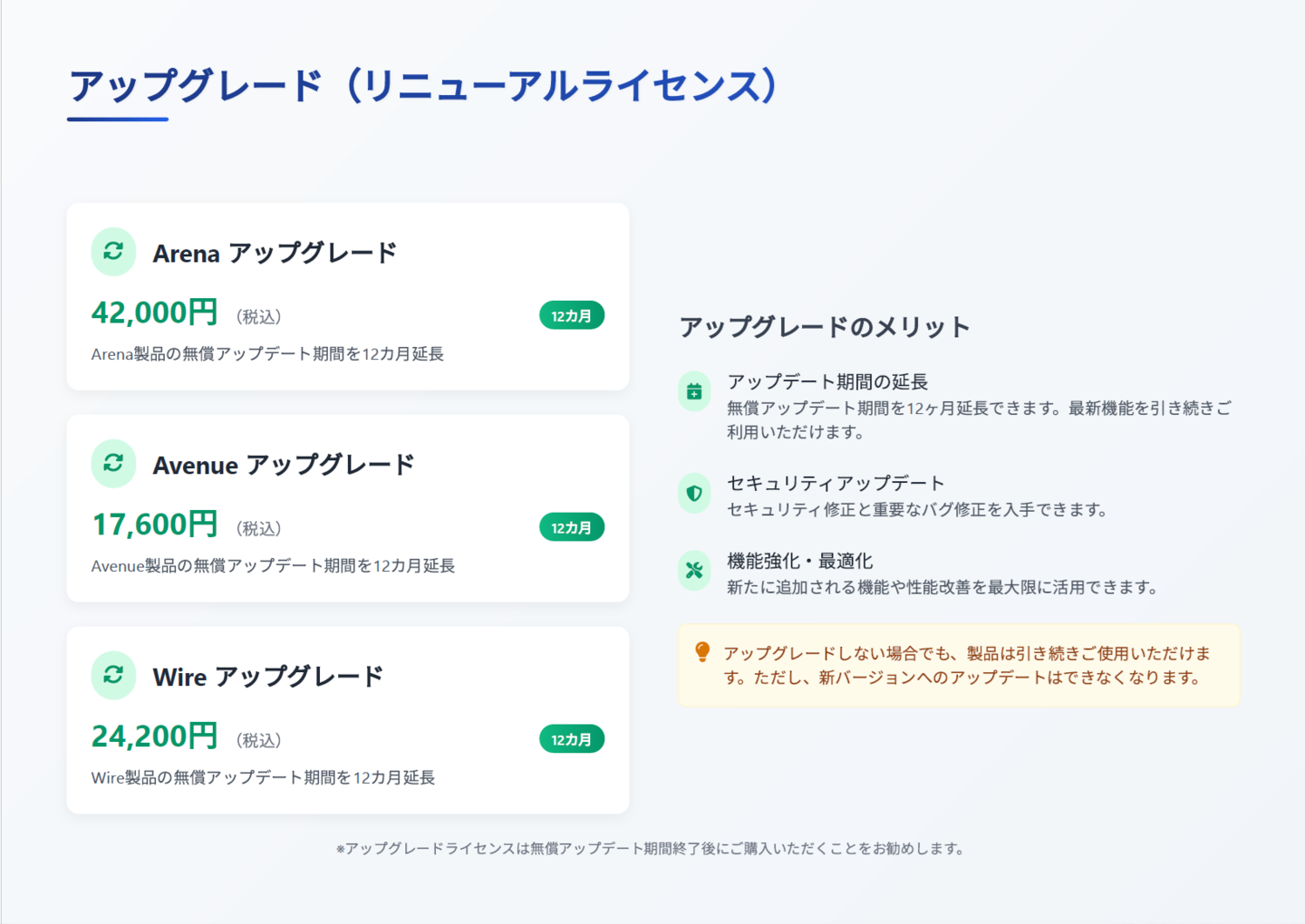This screenshot has height=924, width=1305.
Task: Click the Arena upgrade refresh icon
Action: click(113, 251)
